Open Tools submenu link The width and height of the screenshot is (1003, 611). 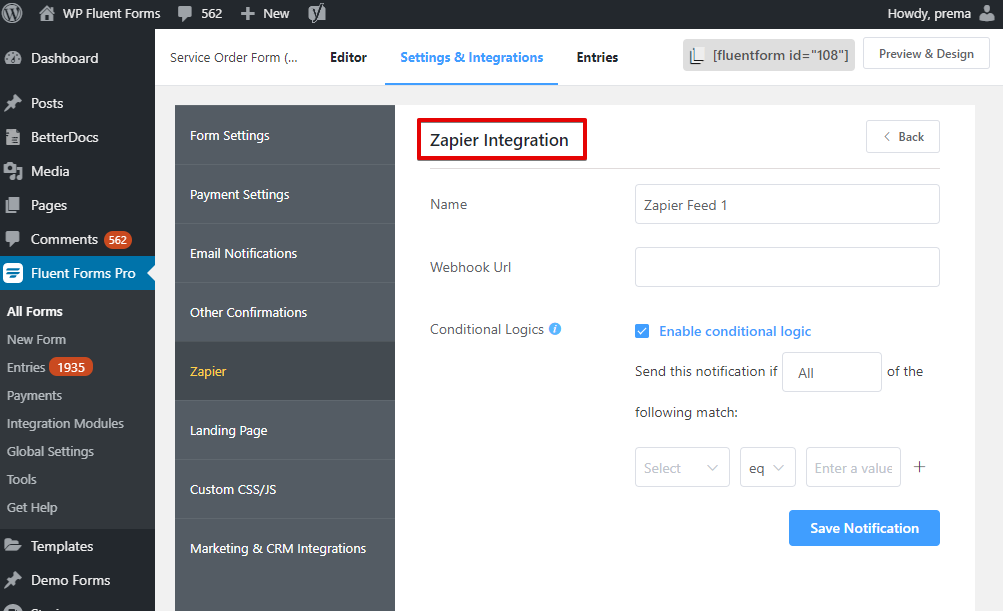[22, 479]
